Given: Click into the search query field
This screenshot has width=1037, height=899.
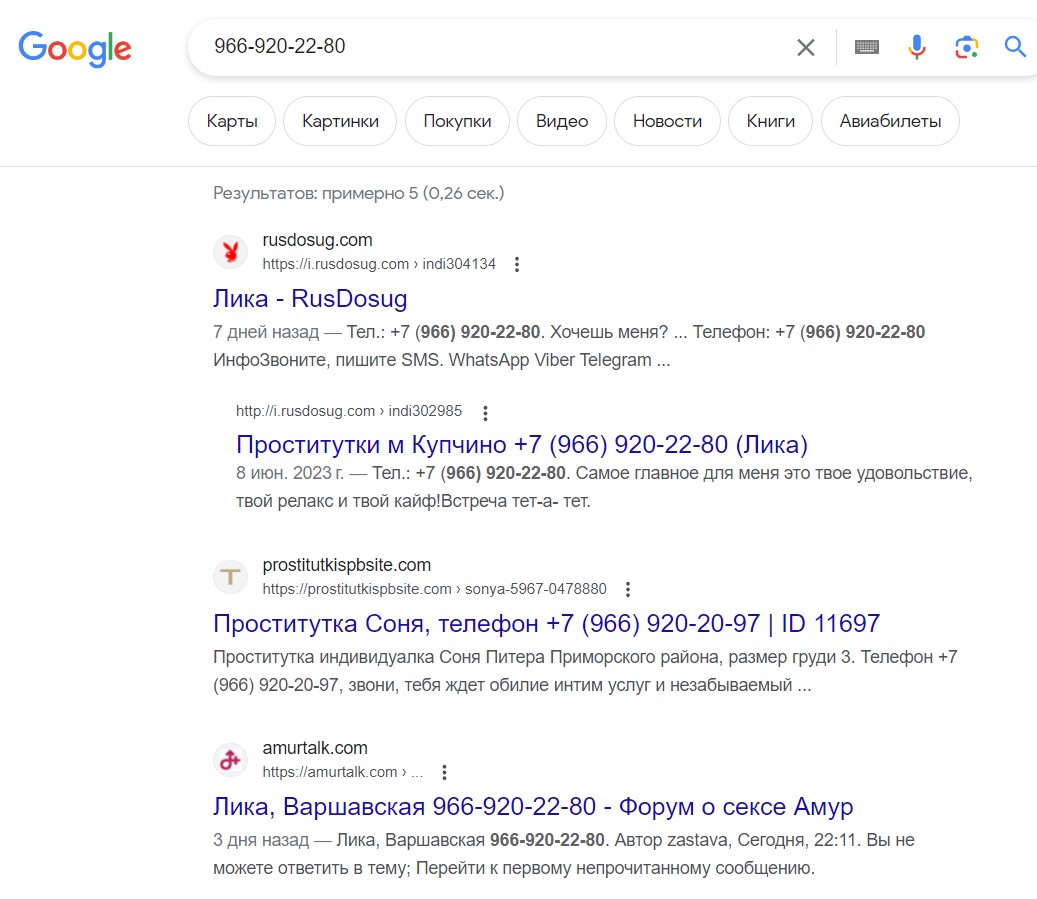Looking at the screenshot, I should tap(490, 47).
